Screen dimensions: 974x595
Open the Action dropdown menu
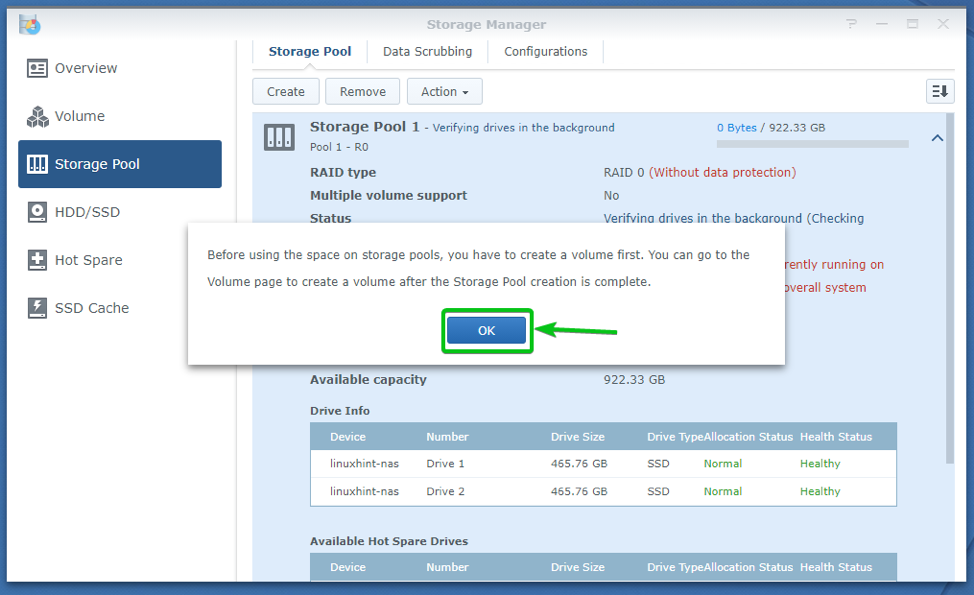coord(444,91)
